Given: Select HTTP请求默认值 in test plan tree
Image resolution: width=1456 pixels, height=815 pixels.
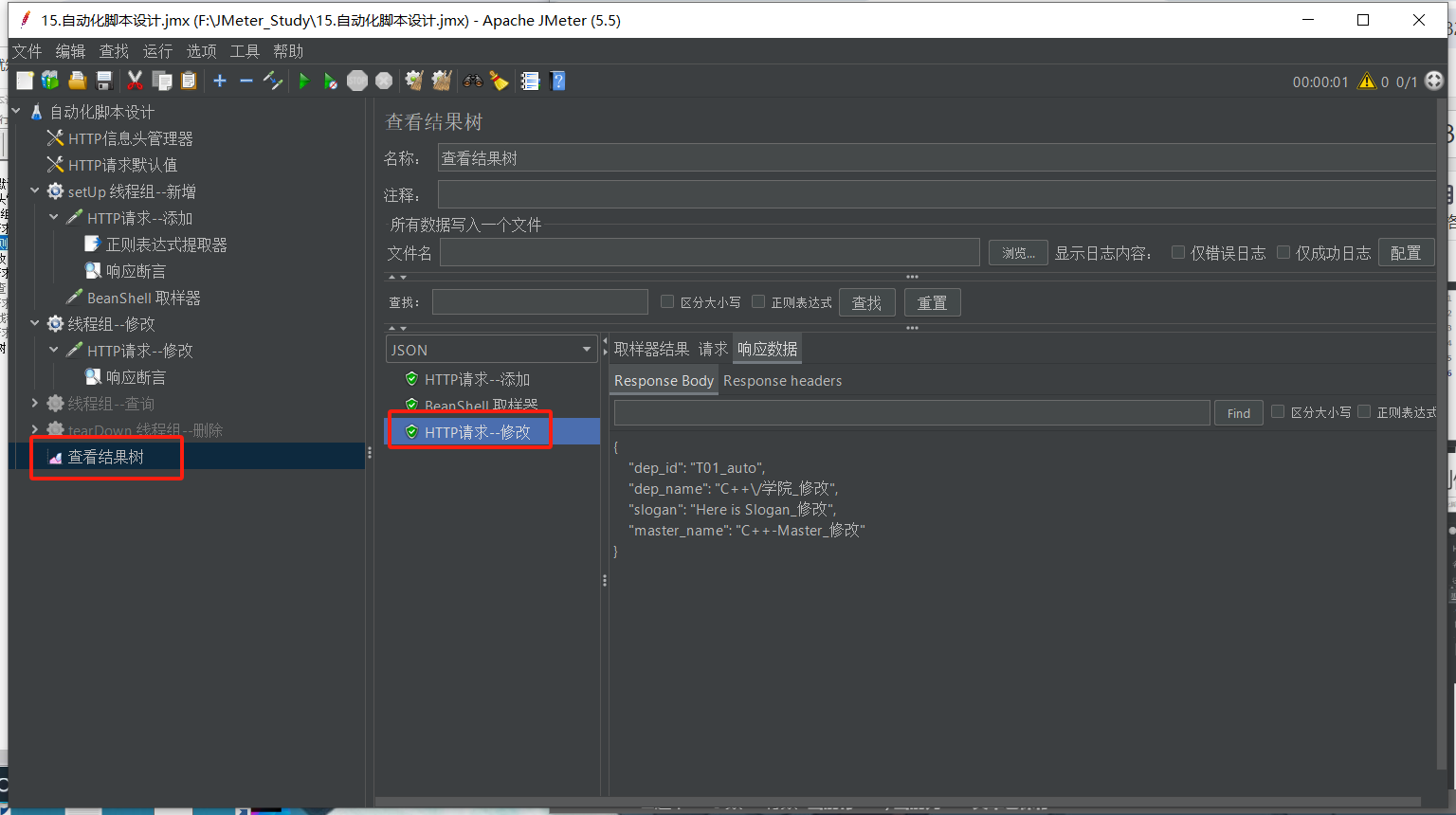Looking at the screenshot, I should (x=122, y=165).
